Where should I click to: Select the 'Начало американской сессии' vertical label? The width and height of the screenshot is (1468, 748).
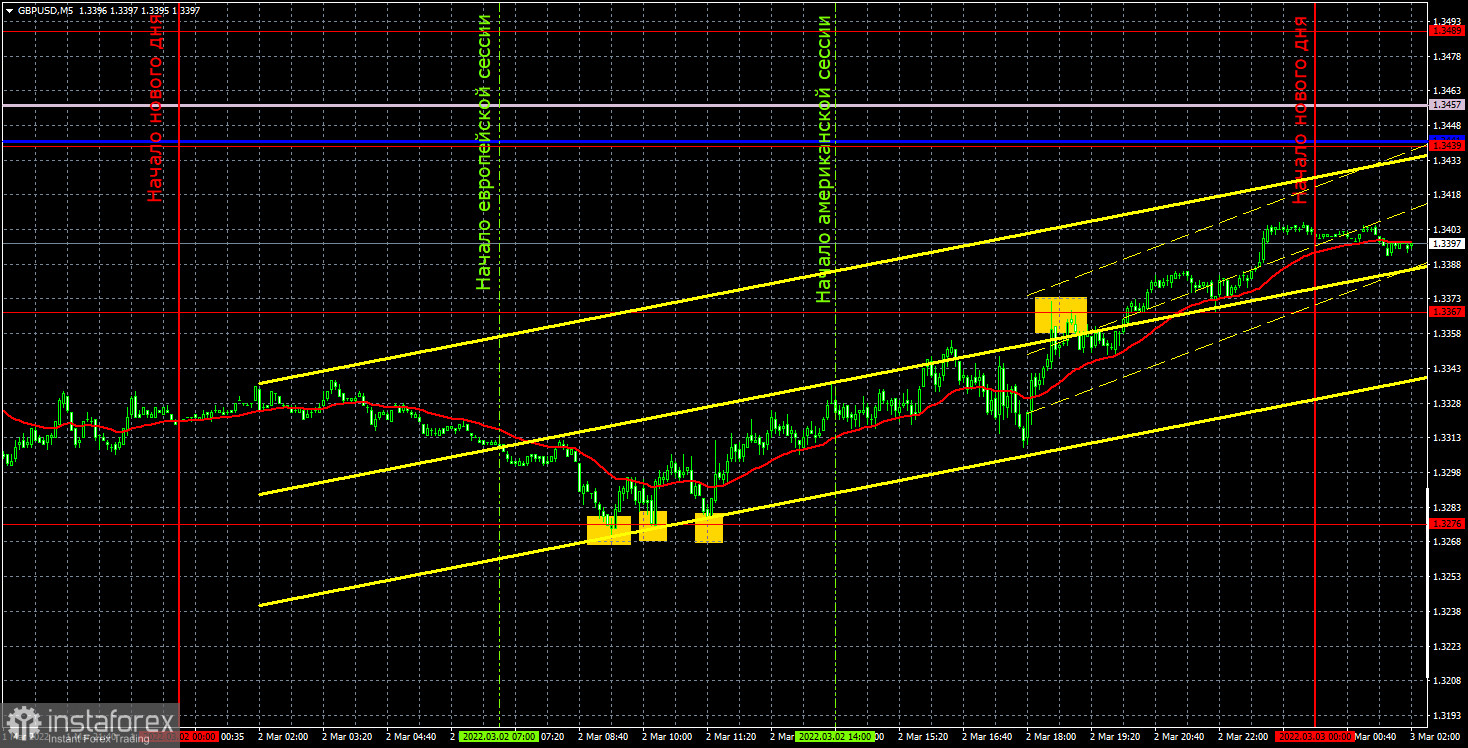(824, 159)
